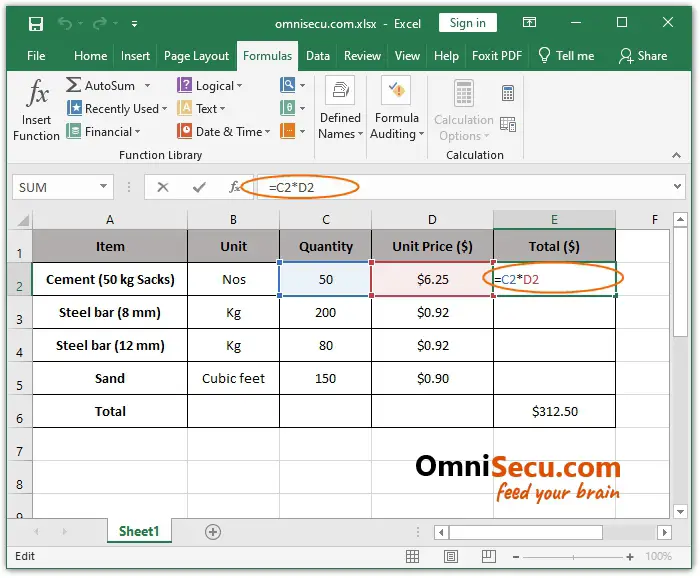
Task: Switch to Page Break Preview view
Action: click(488, 557)
